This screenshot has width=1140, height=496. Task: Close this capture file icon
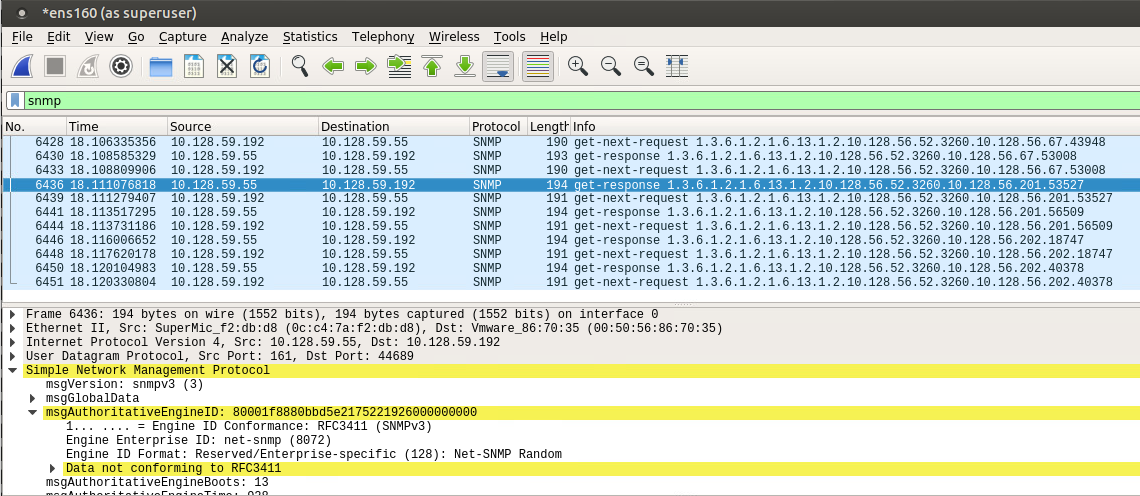pyautogui.click(x=228, y=66)
